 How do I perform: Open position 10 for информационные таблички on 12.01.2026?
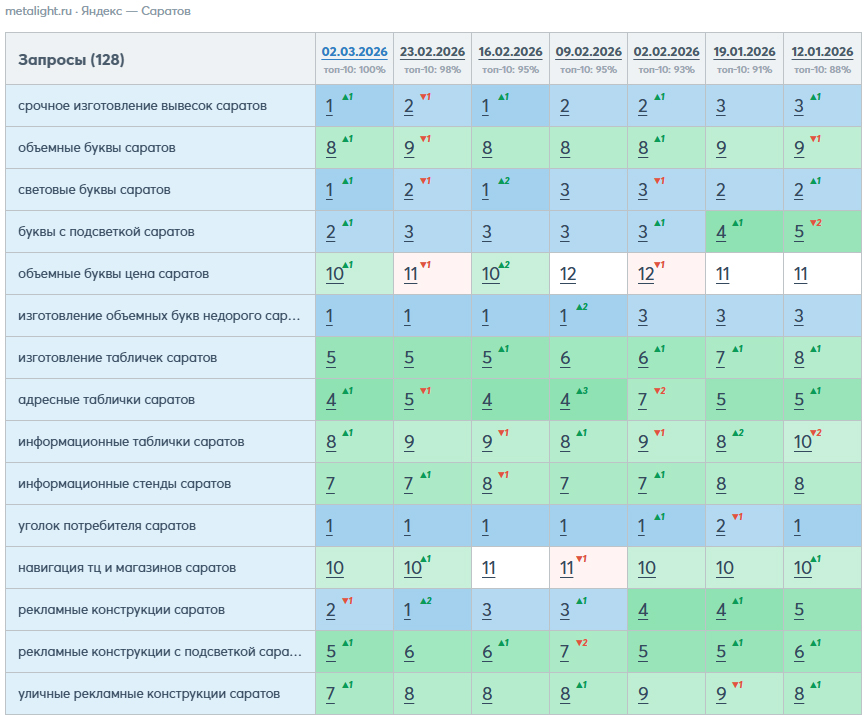tap(802, 442)
